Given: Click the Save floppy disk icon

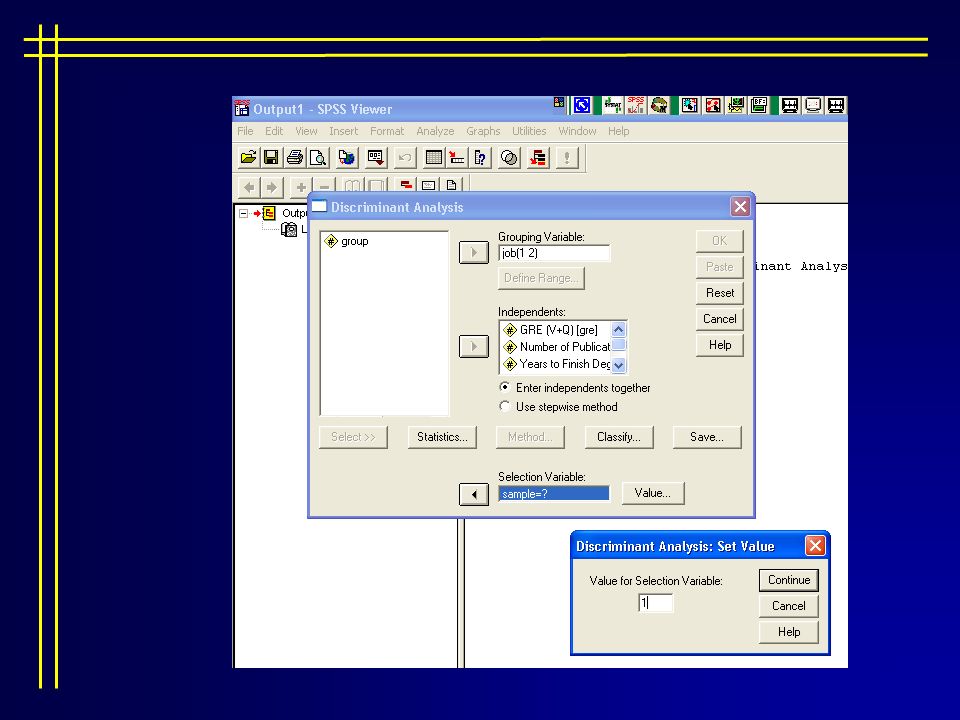Looking at the screenshot, I should [x=271, y=158].
